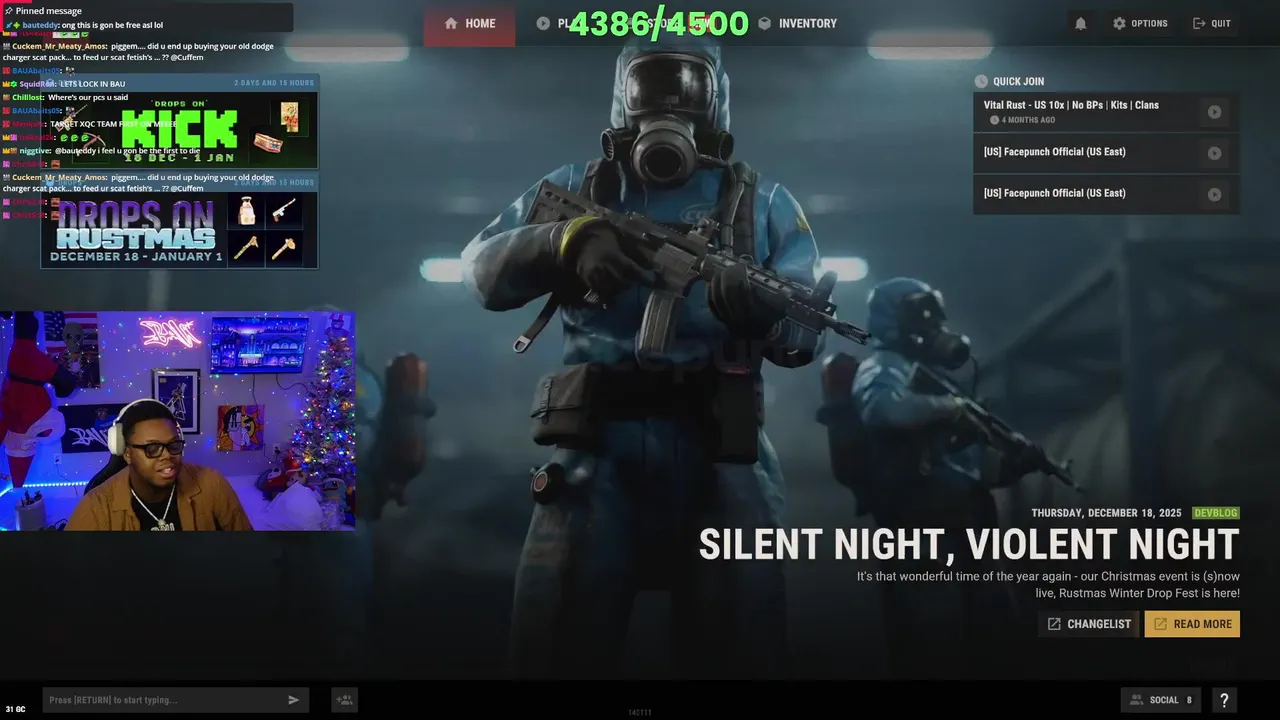1280x720 pixels.
Task: Click the Pinned message label
Action: tap(49, 11)
